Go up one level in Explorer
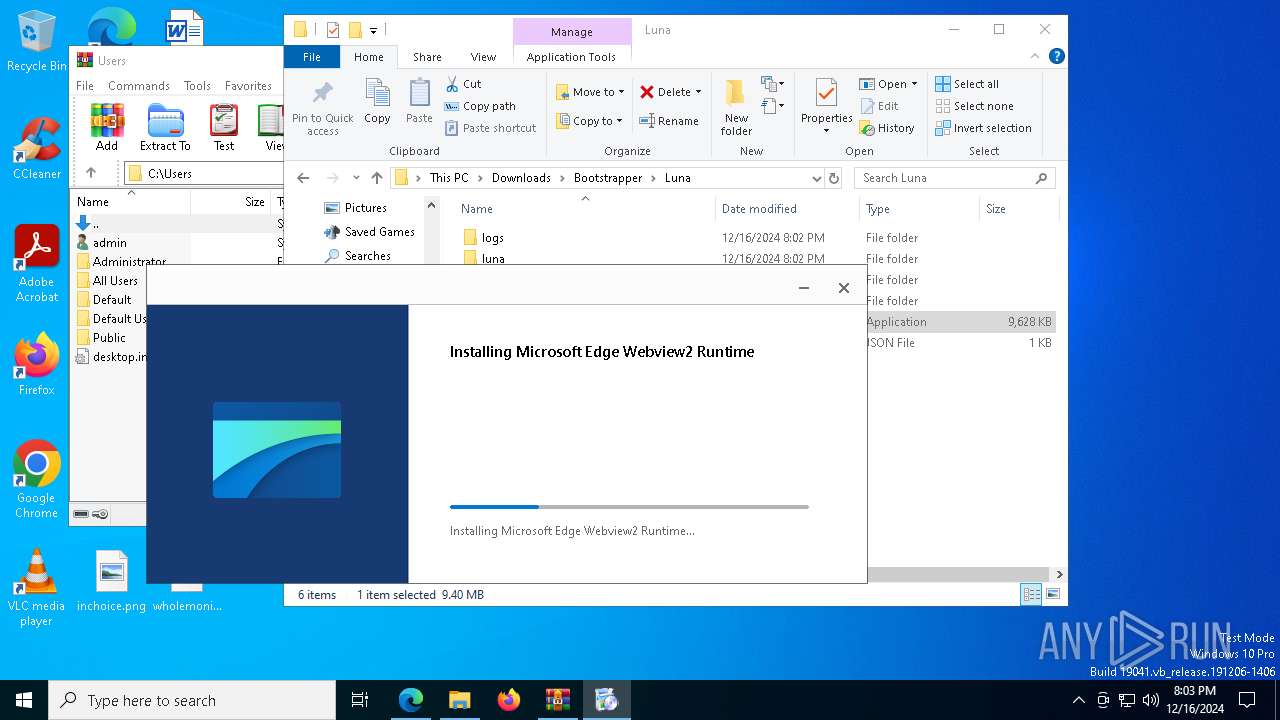 pos(377,178)
